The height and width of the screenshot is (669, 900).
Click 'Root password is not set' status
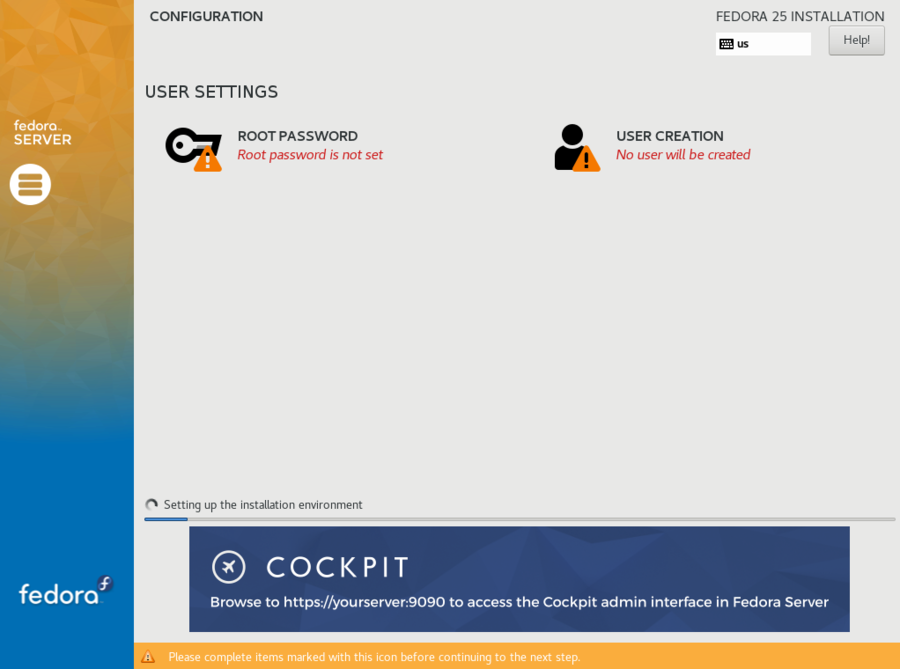tap(310, 155)
